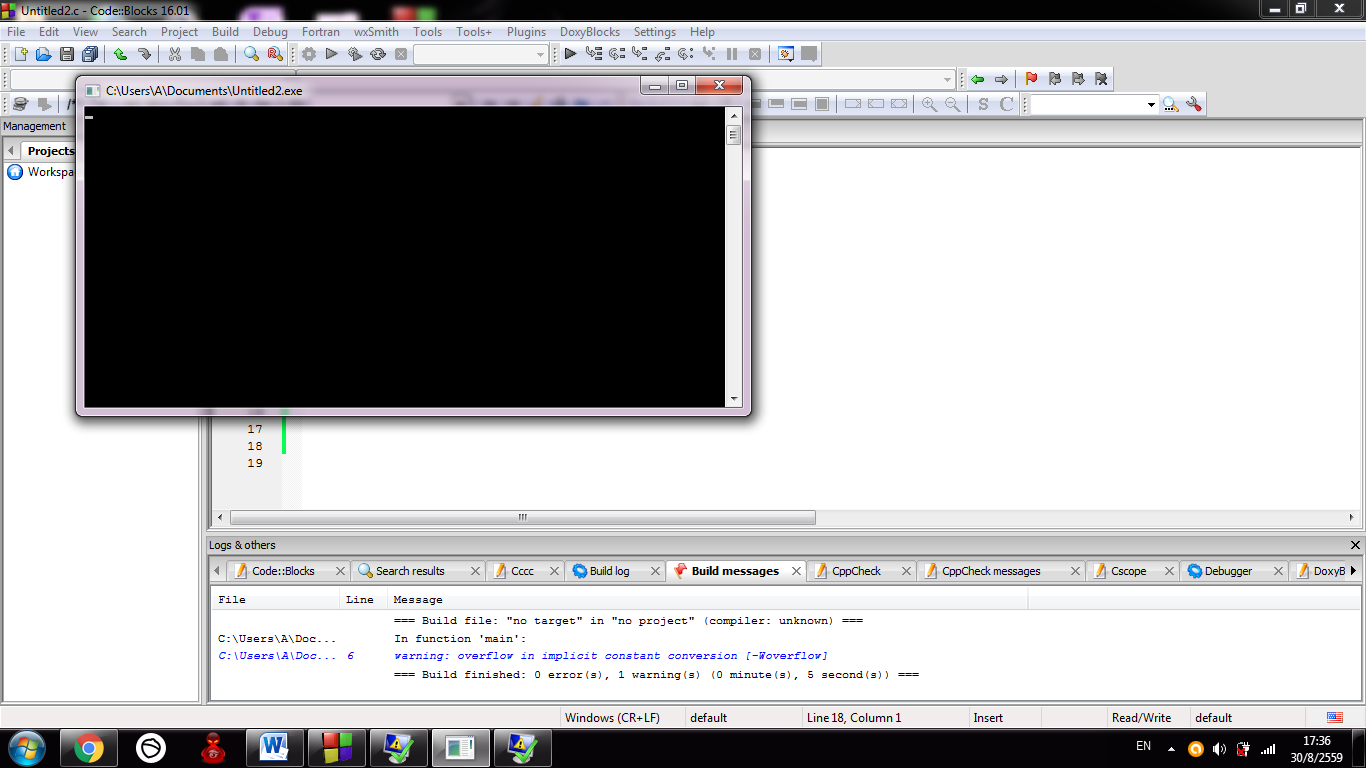Screen dimensions: 1366x768
Task: Jump back with the green arrow
Action: coord(978,79)
